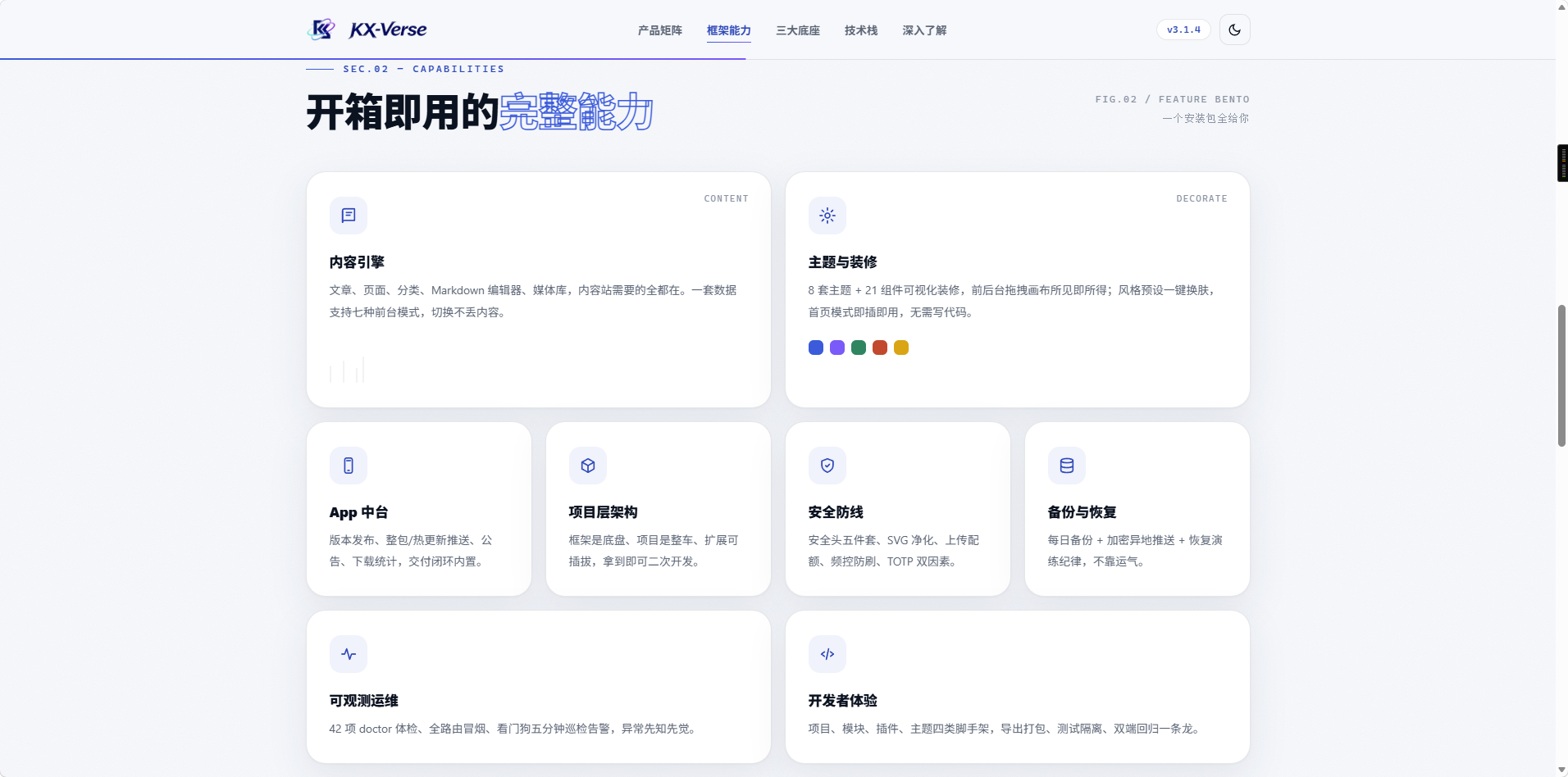This screenshot has height=777, width=1568.
Task: Select the green theme color swatch
Action: [859, 348]
